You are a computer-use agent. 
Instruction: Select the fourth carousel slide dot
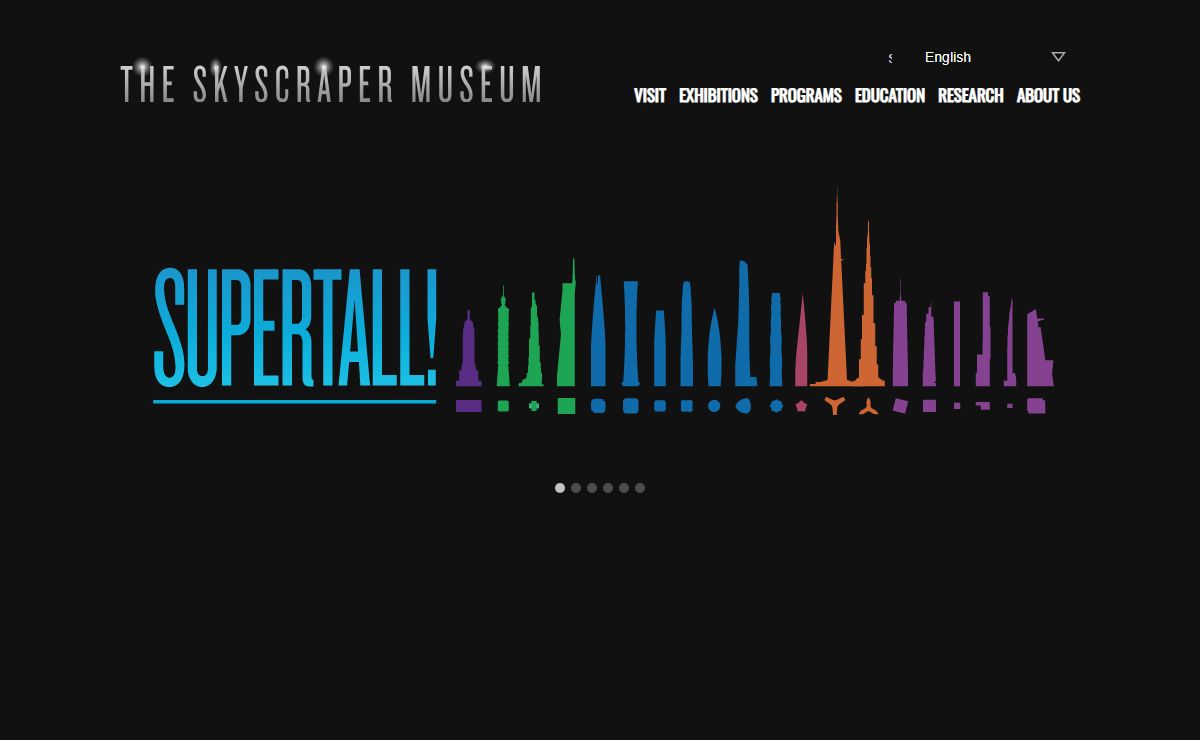pos(608,488)
